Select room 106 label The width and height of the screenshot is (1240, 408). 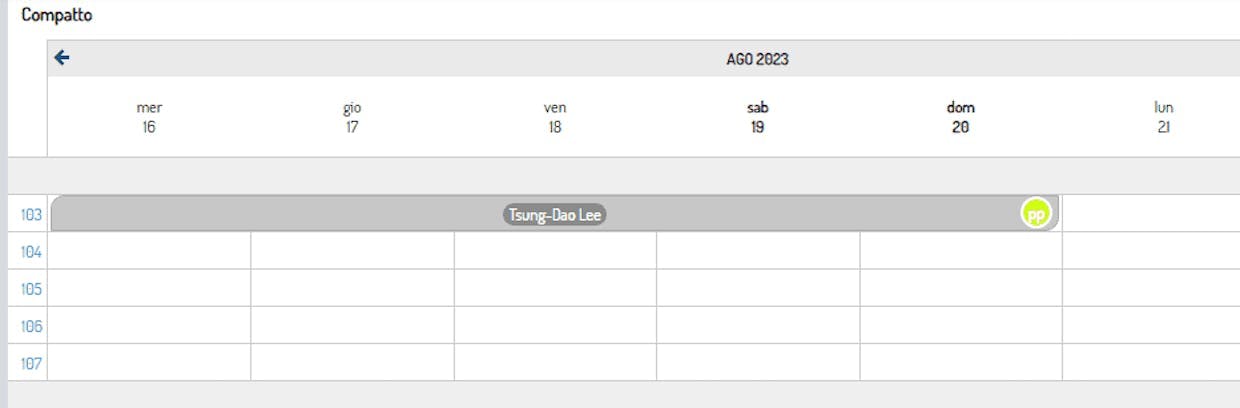31,326
